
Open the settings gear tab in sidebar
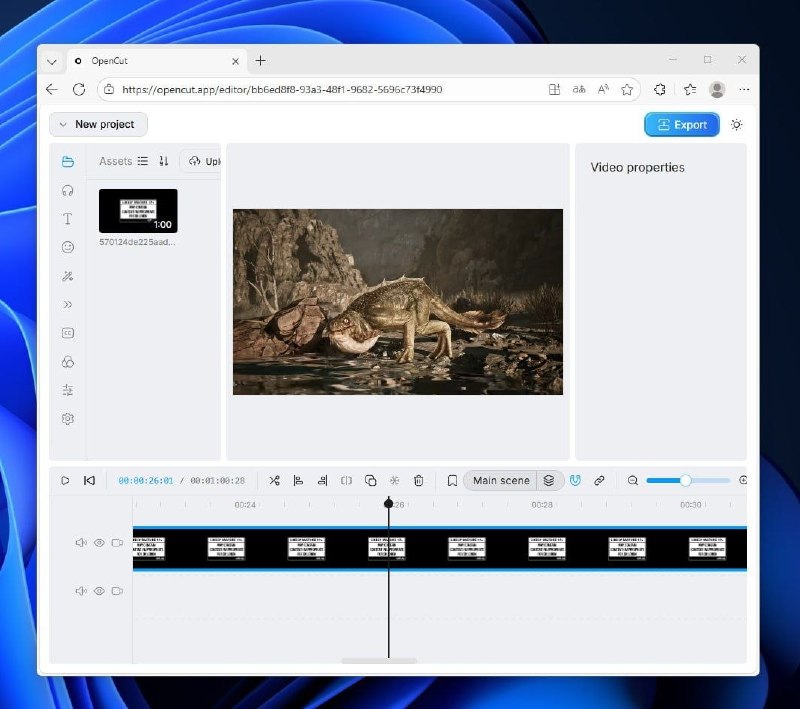pos(68,419)
